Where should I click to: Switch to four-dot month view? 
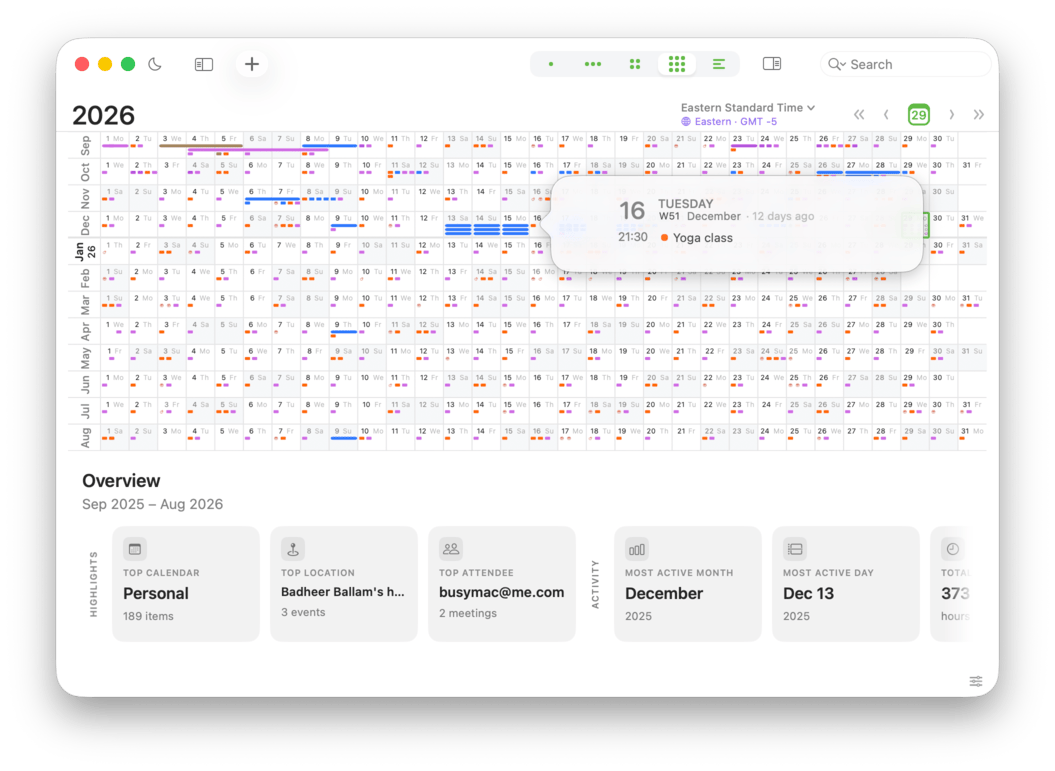[x=635, y=64]
